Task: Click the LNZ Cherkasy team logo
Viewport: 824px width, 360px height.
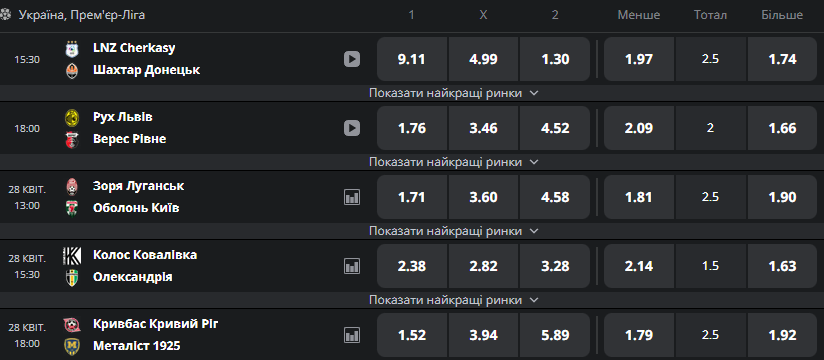Action: click(x=72, y=49)
